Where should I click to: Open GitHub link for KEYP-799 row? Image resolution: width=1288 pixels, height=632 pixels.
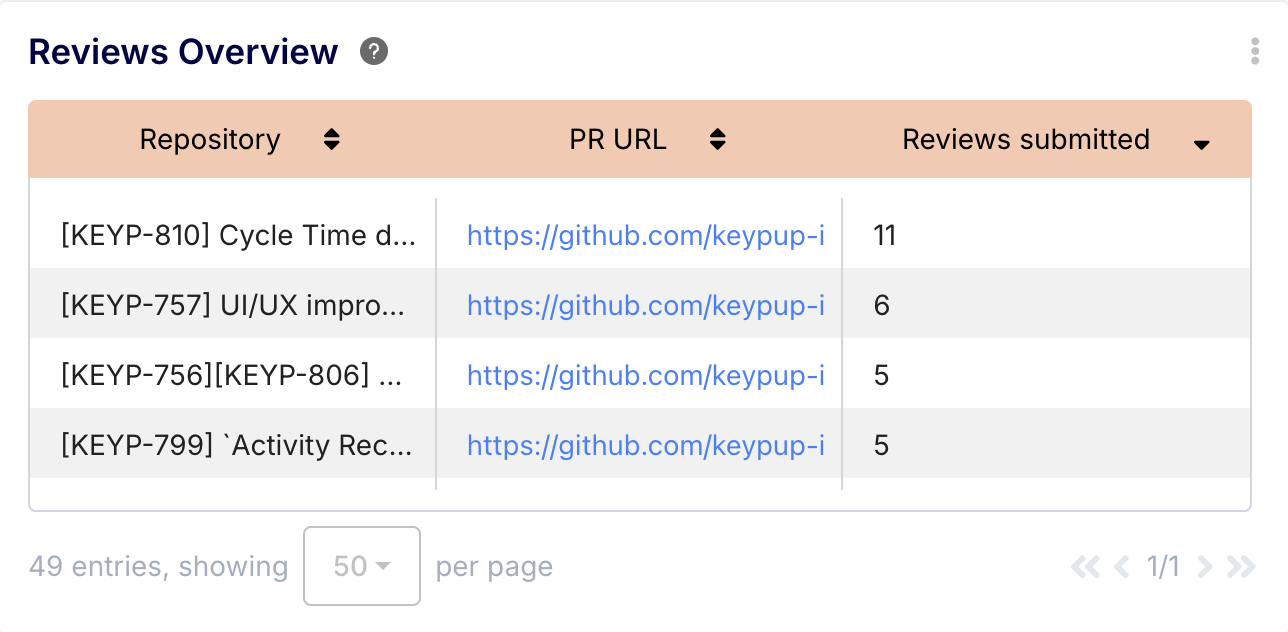(645, 445)
